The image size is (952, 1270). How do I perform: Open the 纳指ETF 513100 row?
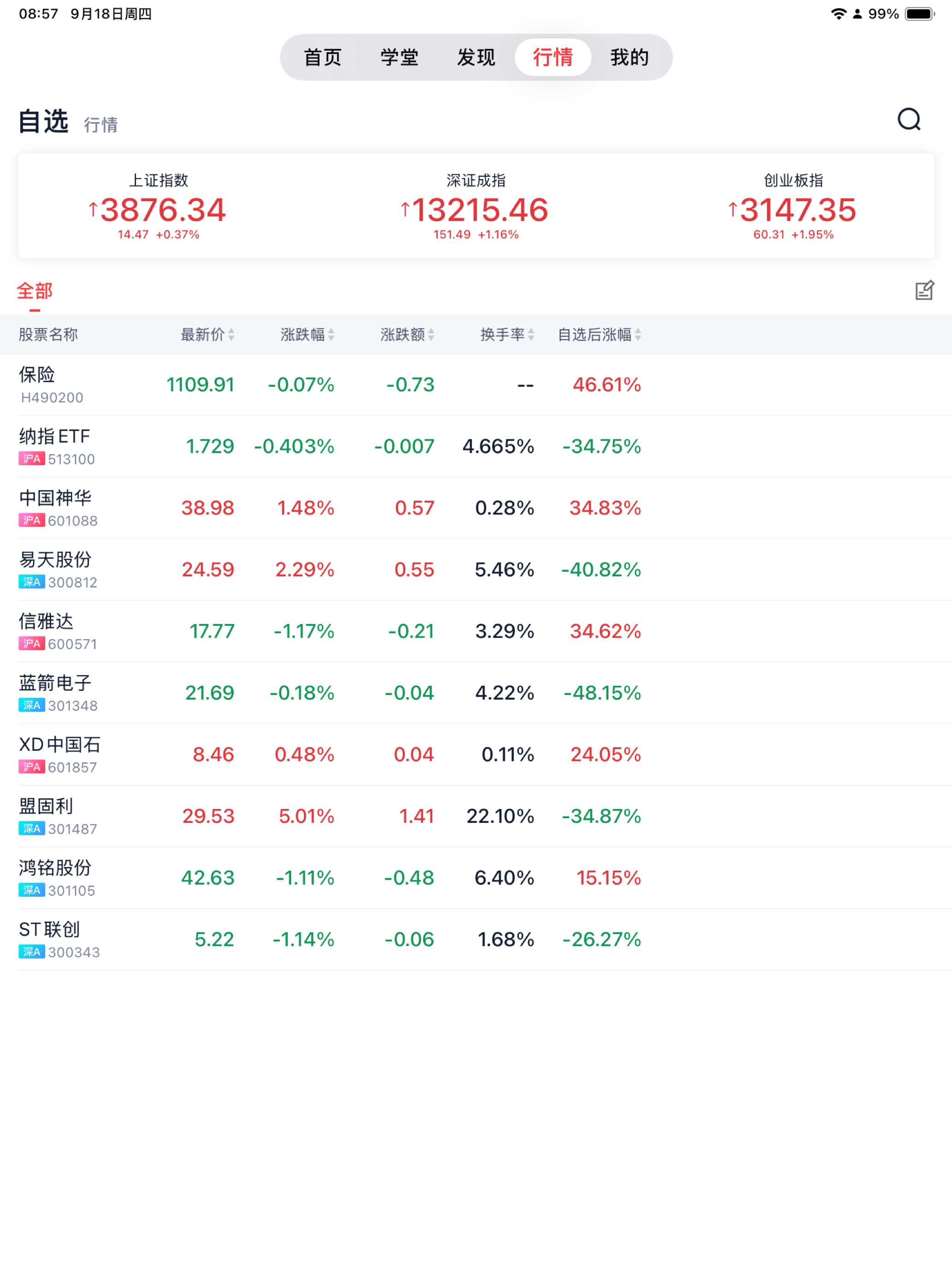pyautogui.click(x=476, y=446)
